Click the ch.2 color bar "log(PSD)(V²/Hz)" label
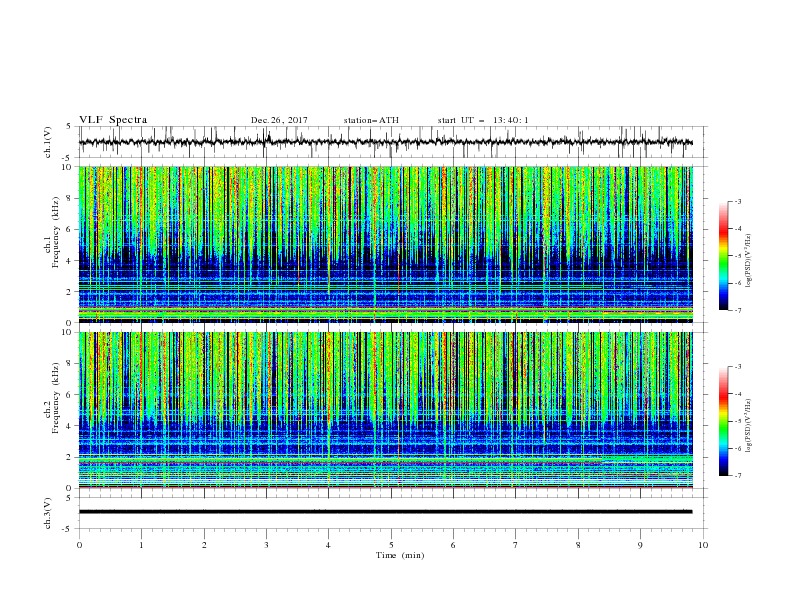The image size is (792, 612). pyautogui.click(x=749, y=426)
